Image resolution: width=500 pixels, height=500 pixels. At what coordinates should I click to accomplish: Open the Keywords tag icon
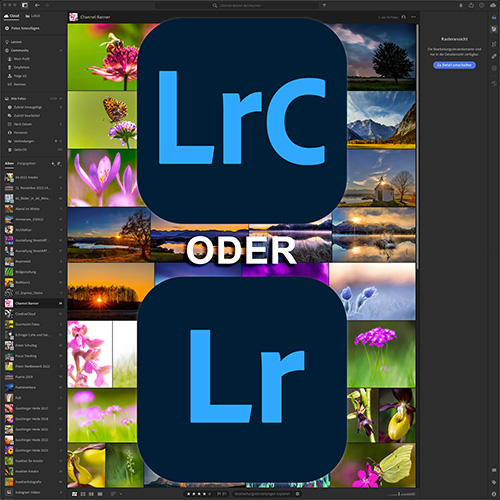point(494,482)
